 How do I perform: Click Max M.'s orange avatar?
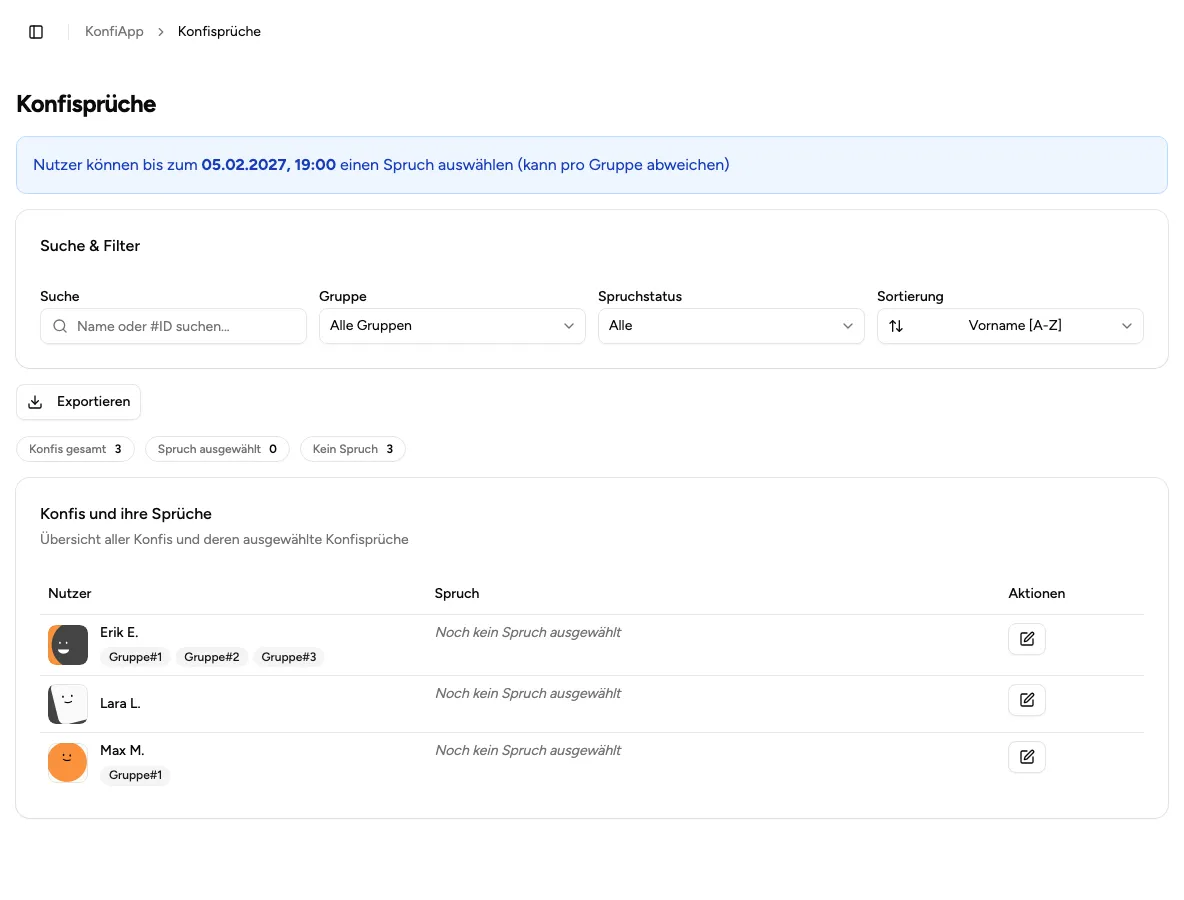[68, 763]
